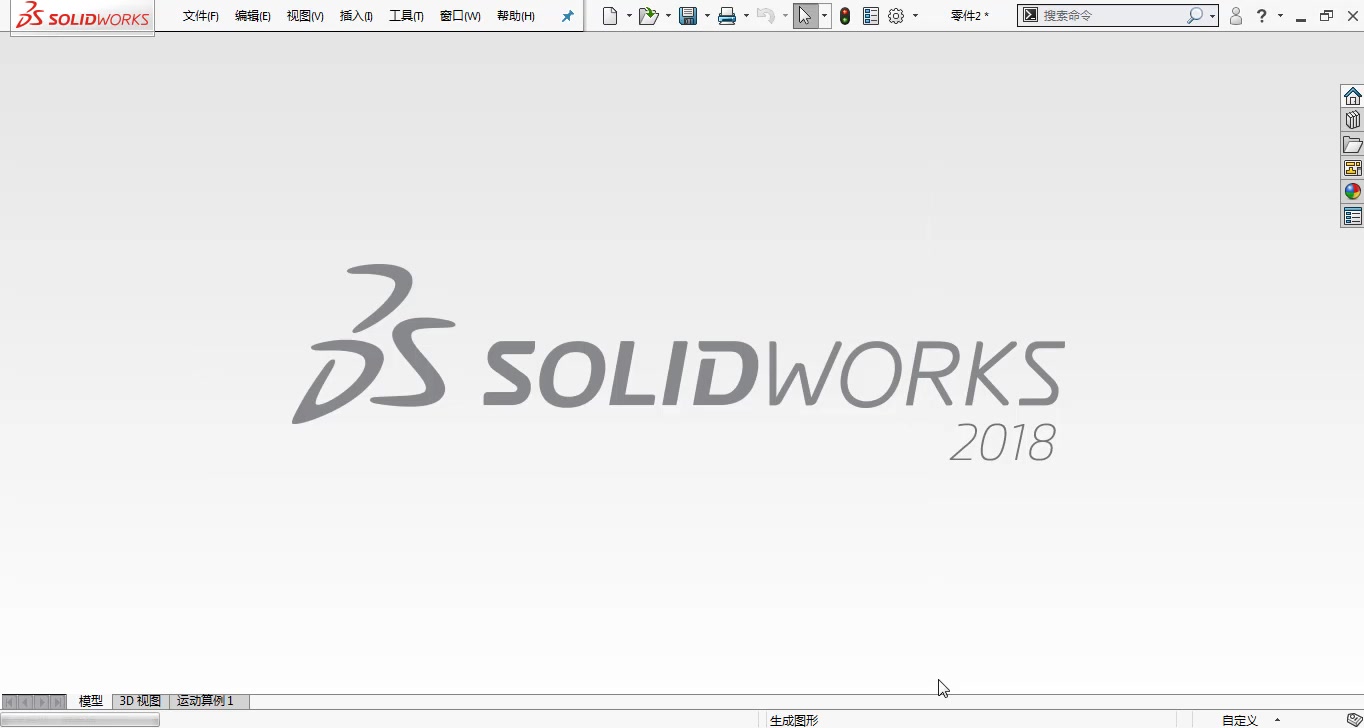Save the document with floppy icon
This screenshot has width=1364, height=728.
(x=688, y=16)
